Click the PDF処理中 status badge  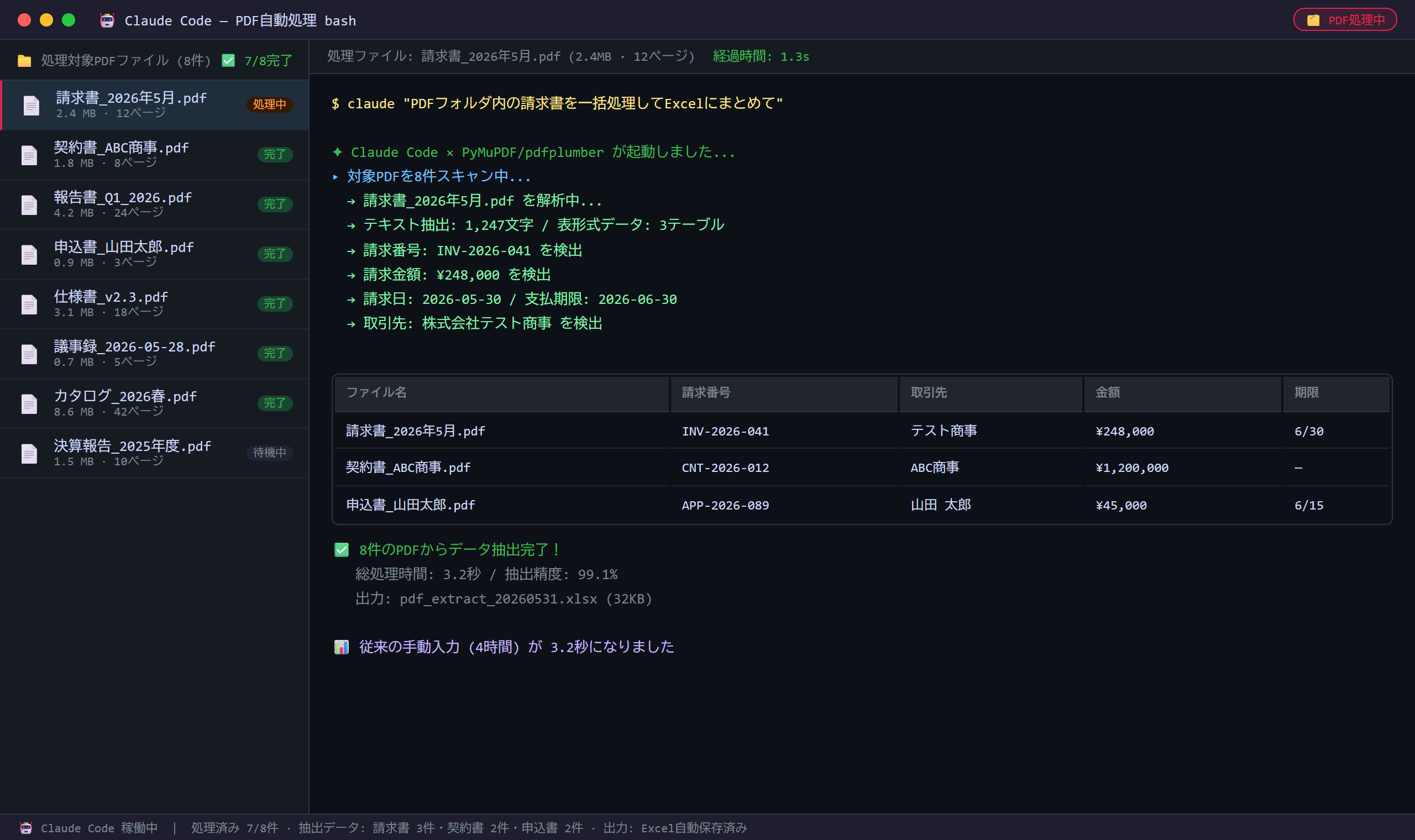[1345, 20]
